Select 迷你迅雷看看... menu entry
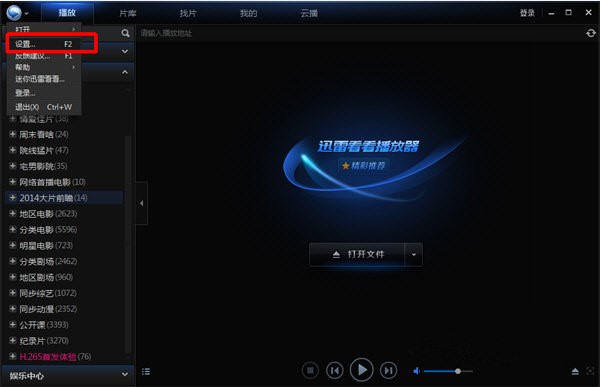Viewport: 600px width, 387px height. 44,79
